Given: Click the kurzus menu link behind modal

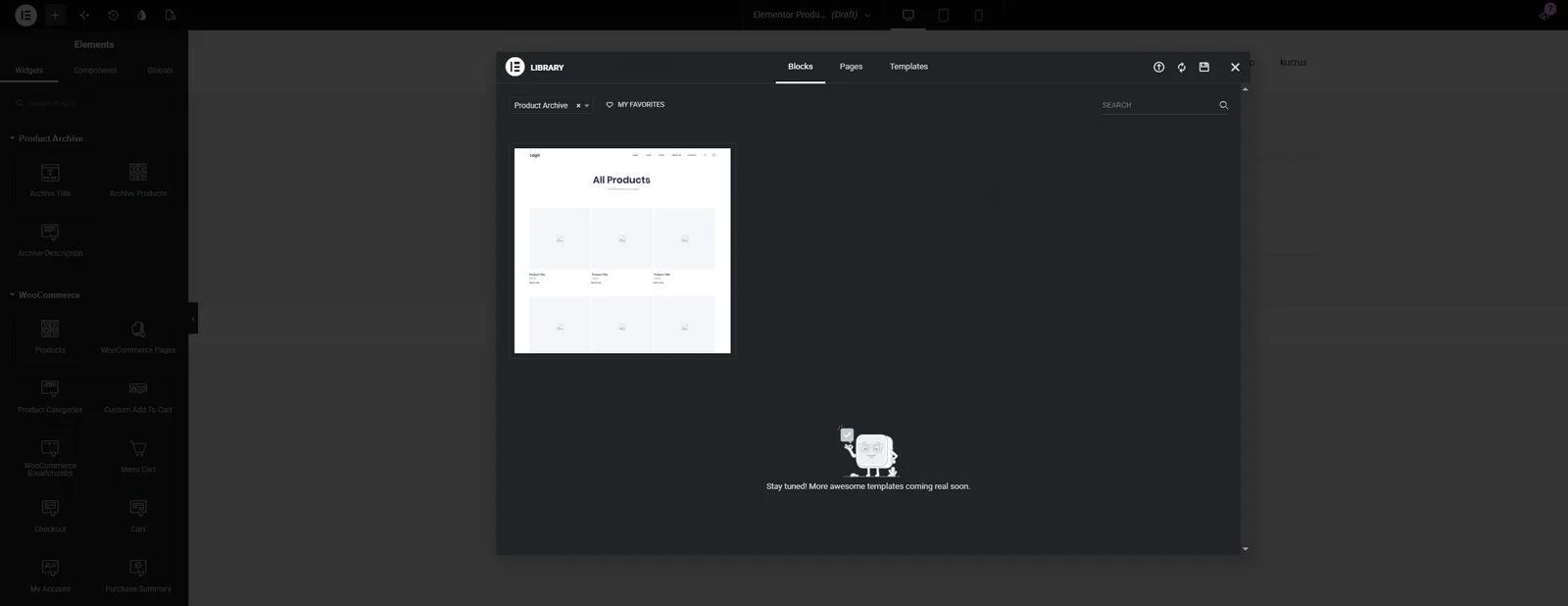Looking at the screenshot, I should pos(1294,63).
